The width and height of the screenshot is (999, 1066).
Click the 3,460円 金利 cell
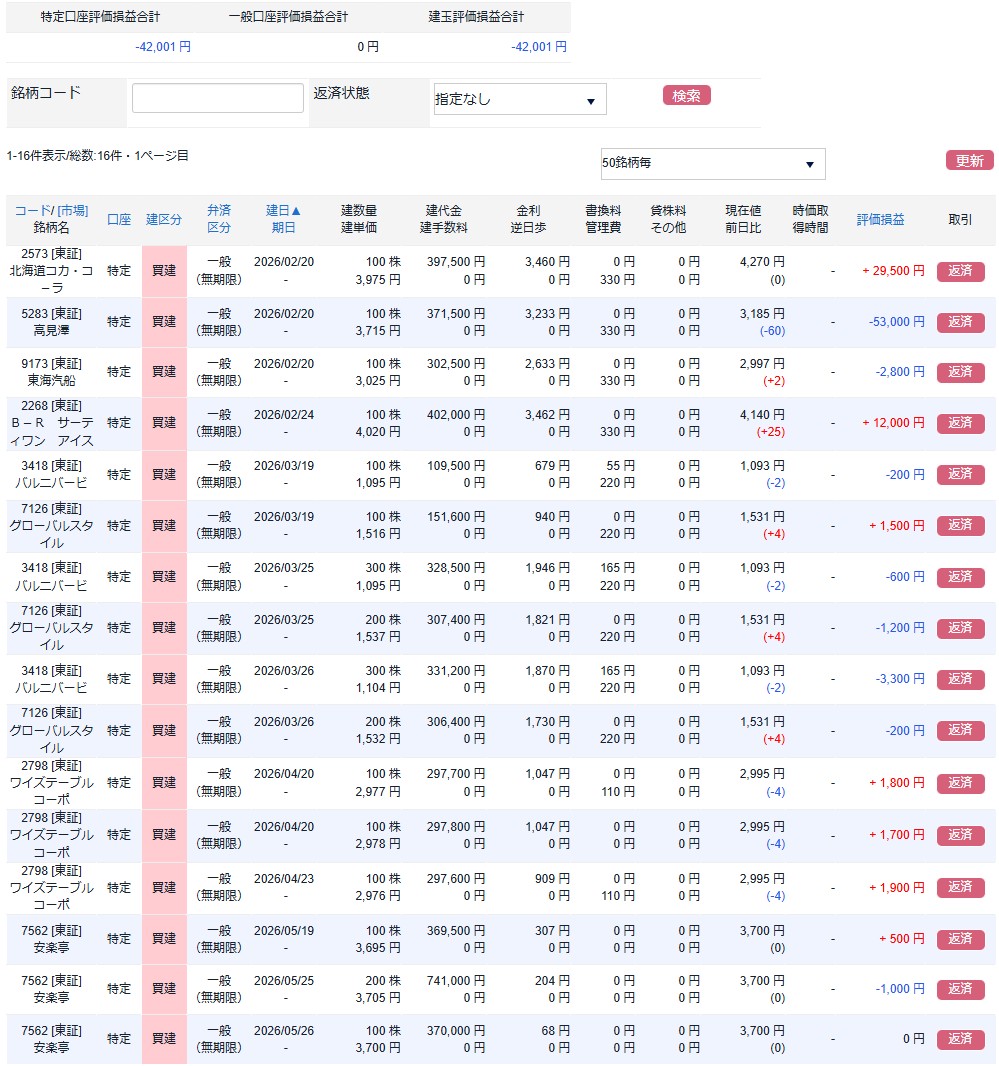547,262
